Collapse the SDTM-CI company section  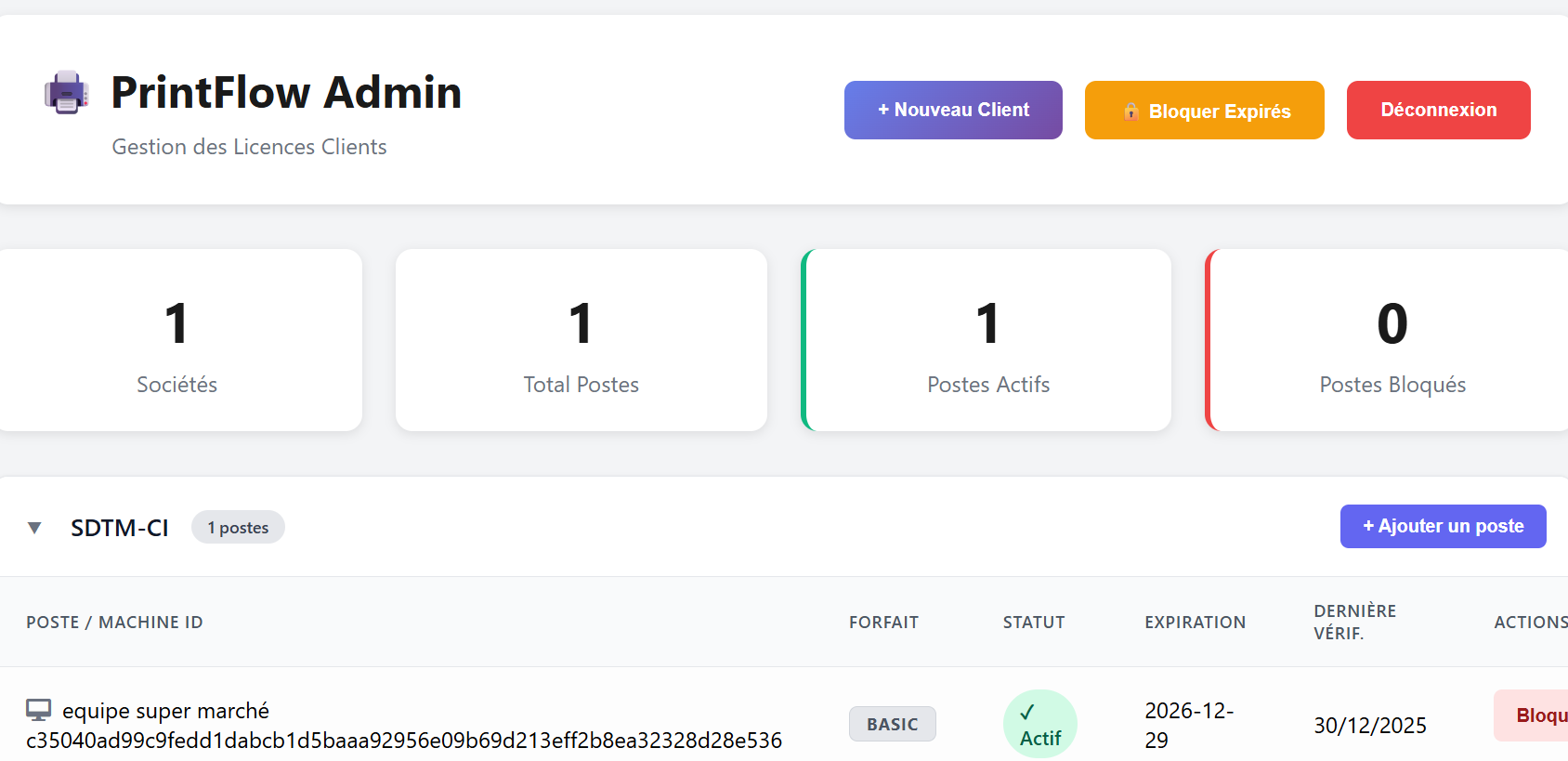[x=34, y=528]
